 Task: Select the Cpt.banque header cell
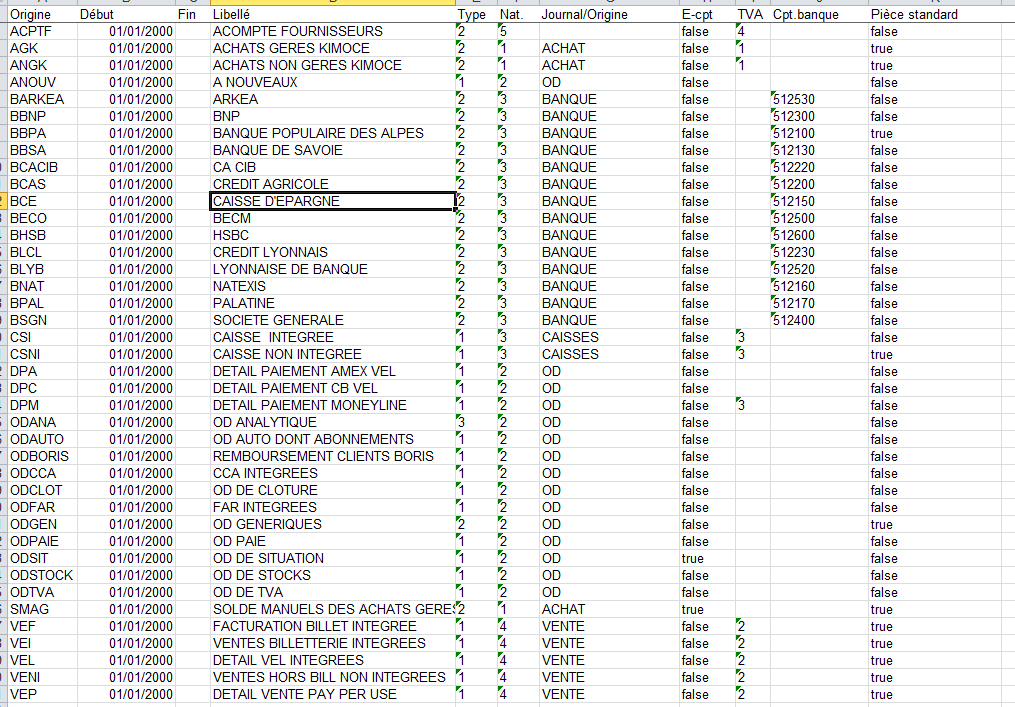click(805, 15)
